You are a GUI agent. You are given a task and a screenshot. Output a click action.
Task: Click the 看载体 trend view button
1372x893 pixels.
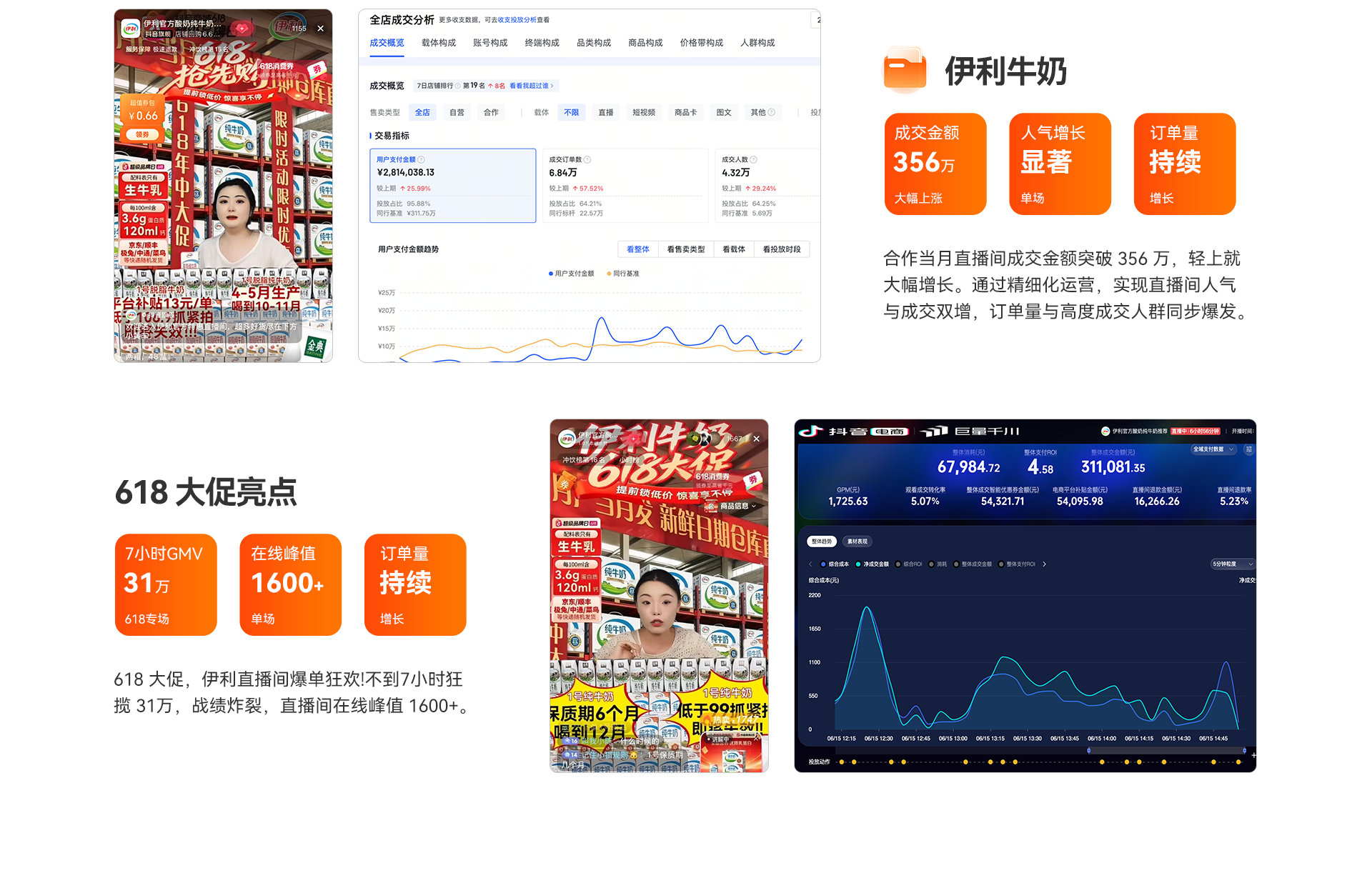click(x=734, y=249)
